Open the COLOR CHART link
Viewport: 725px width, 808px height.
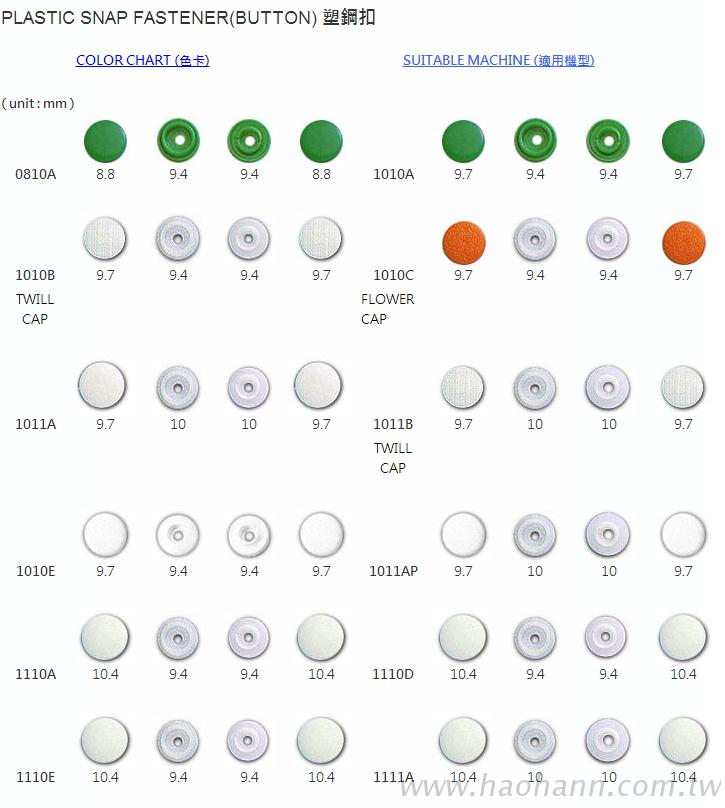[142, 60]
